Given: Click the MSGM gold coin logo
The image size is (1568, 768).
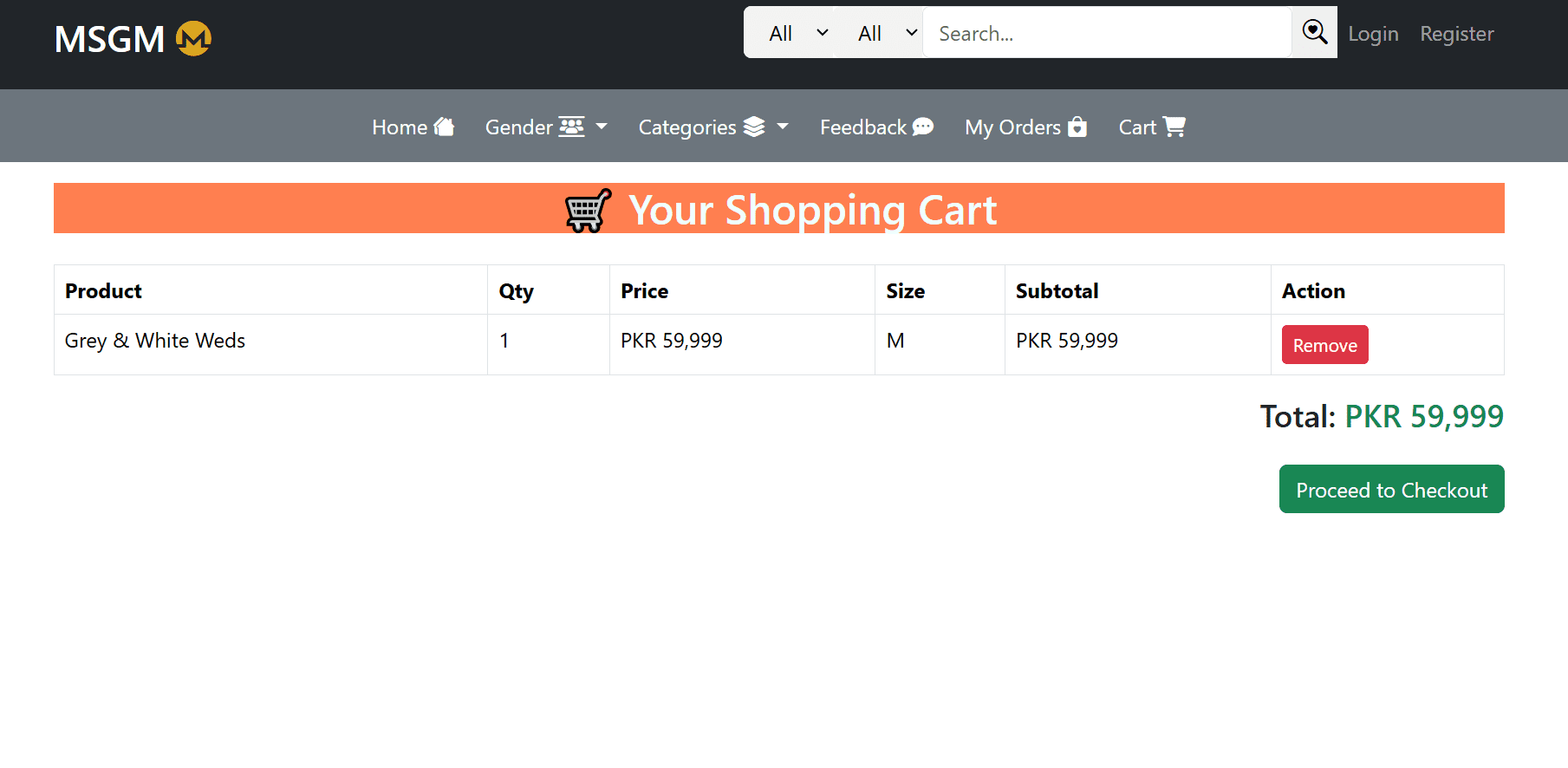Looking at the screenshot, I should pyautogui.click(x=193, y=39).
